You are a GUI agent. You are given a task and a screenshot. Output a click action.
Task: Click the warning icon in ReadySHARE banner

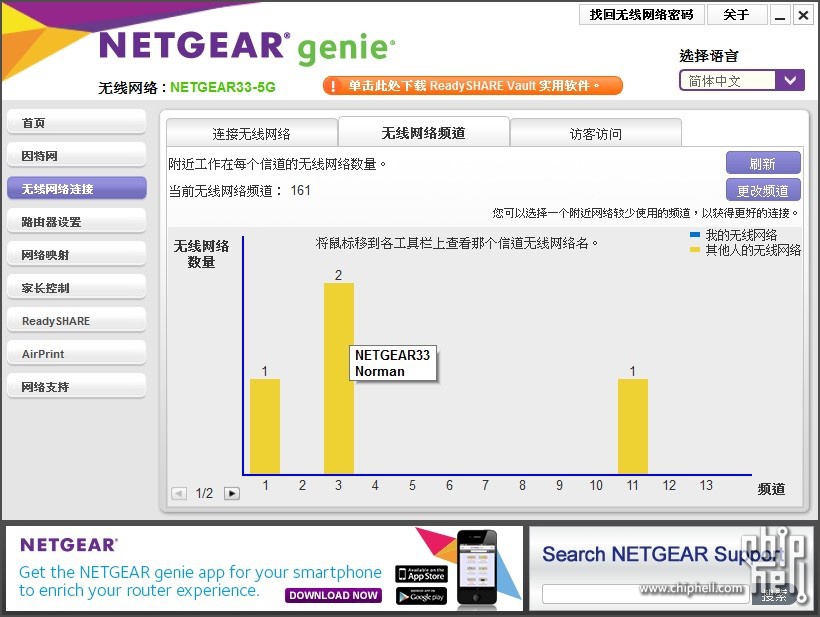pos(333,86)
